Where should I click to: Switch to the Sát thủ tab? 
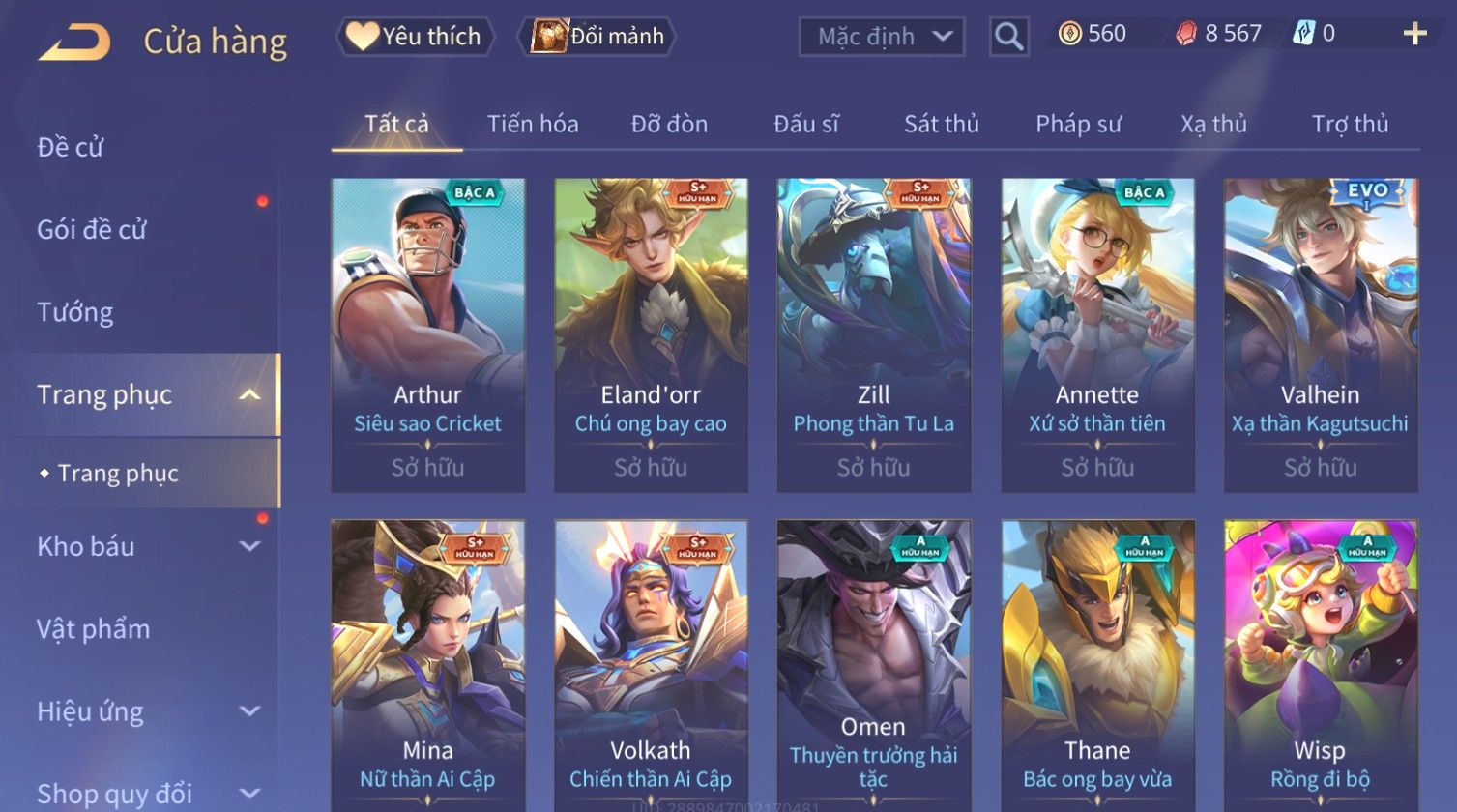(942, 124)
